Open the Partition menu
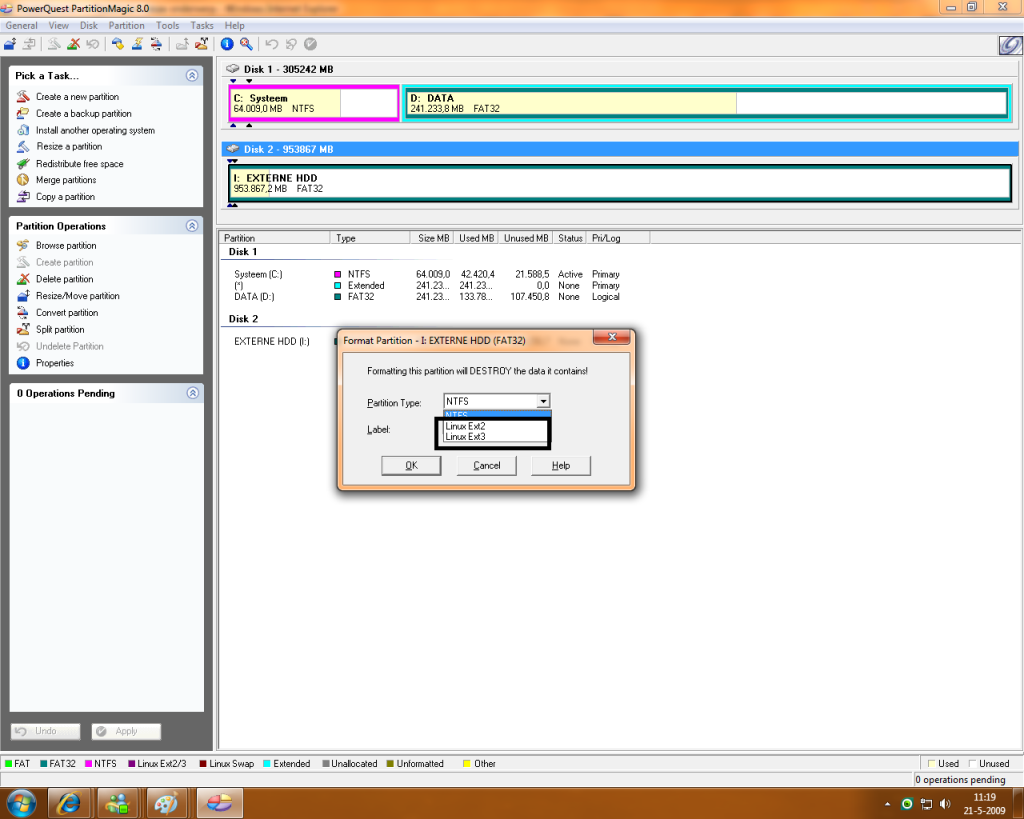 click(x=127, y=25)
